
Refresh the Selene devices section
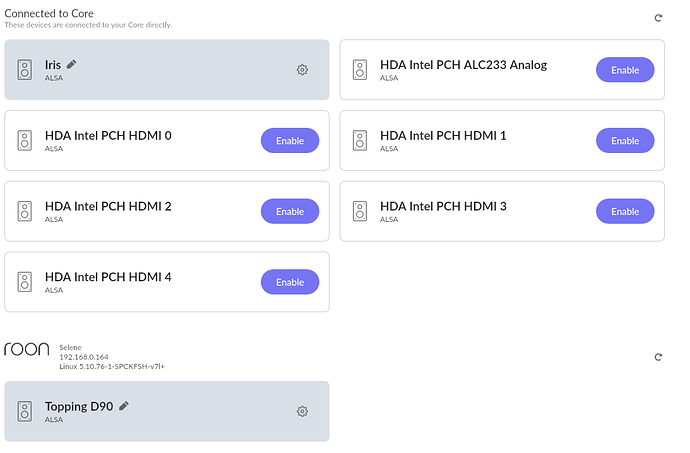click(x=658, y=357)
